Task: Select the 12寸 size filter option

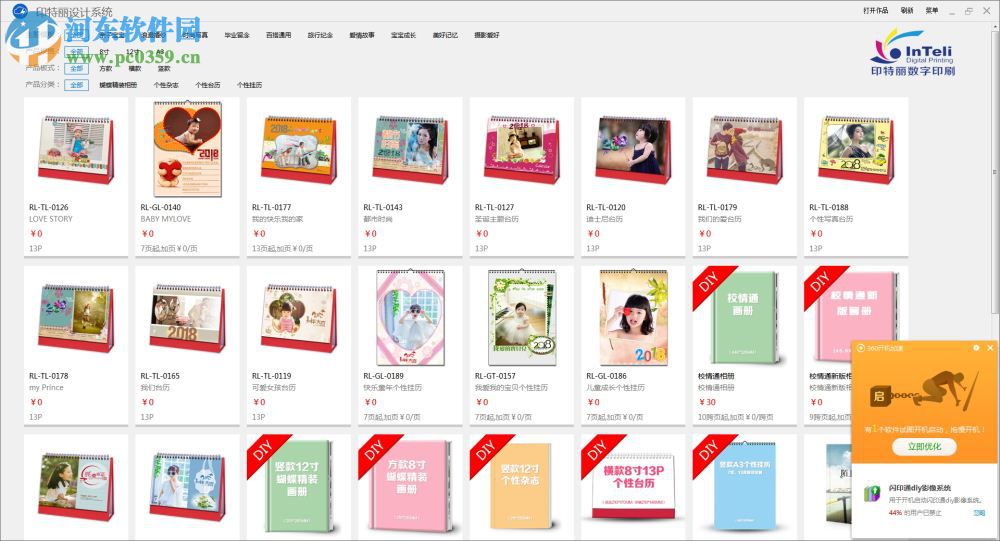Action: tap(132, 52)
